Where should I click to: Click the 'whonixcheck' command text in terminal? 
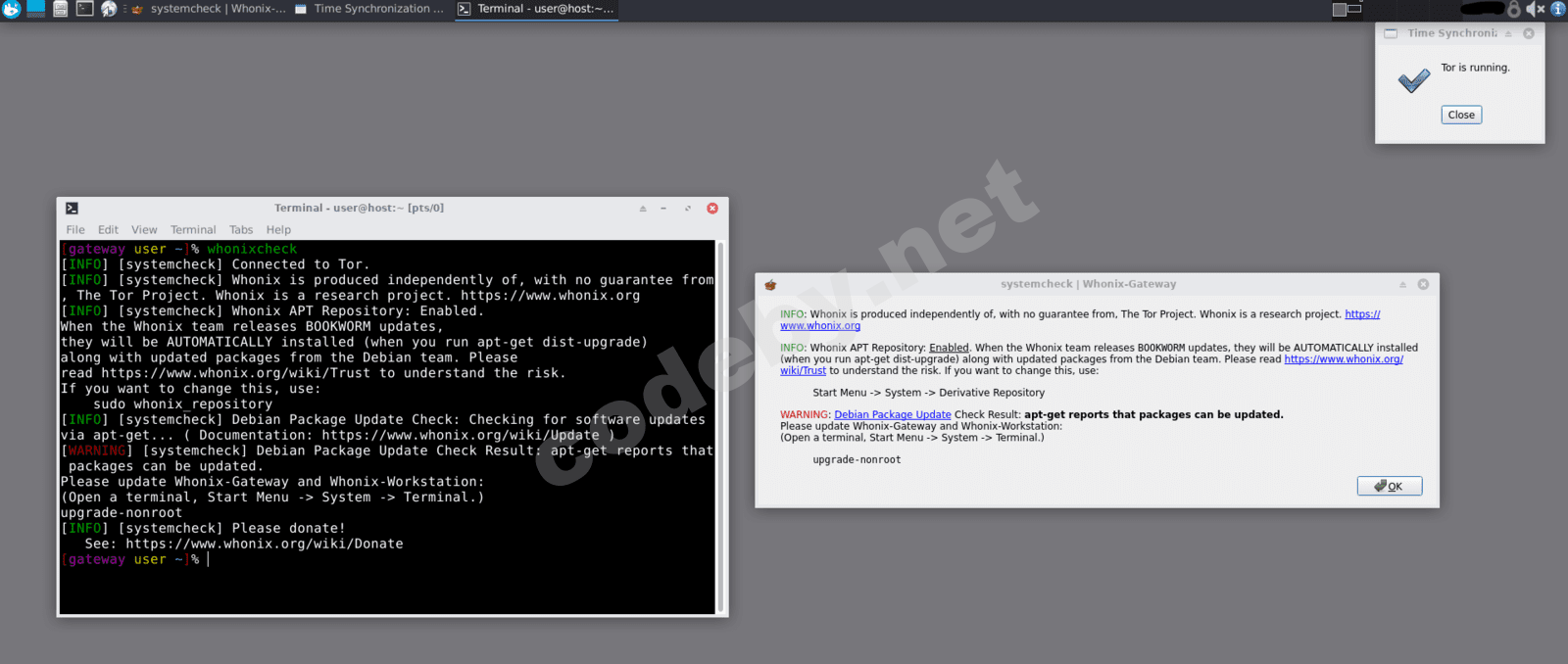252,250
